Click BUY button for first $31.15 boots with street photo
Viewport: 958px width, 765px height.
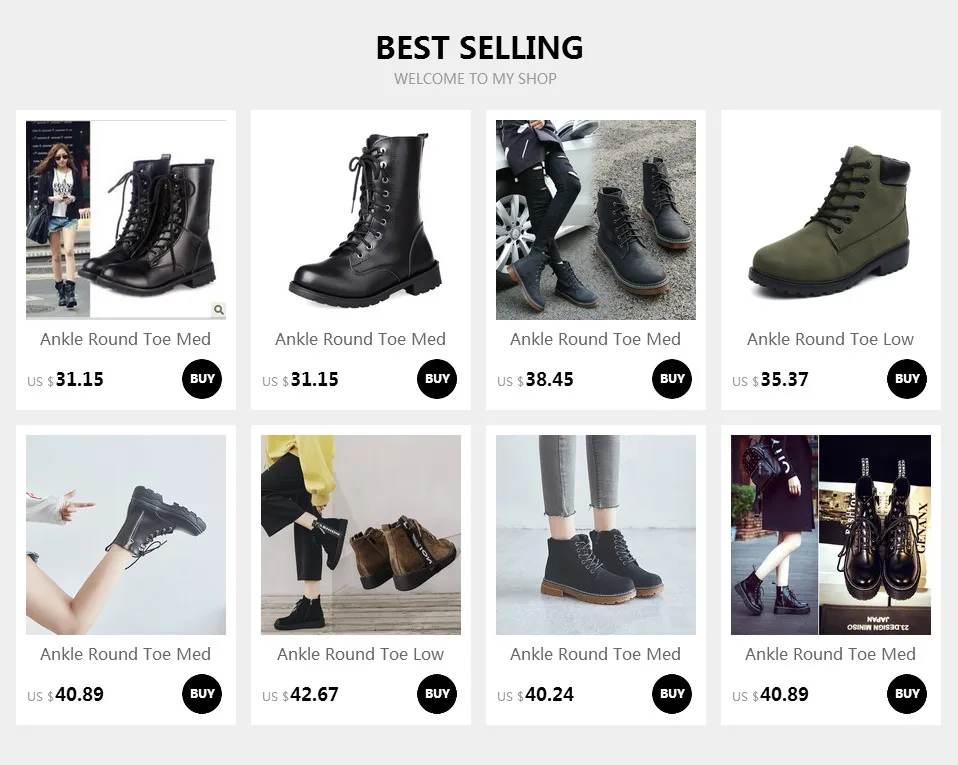202,379
